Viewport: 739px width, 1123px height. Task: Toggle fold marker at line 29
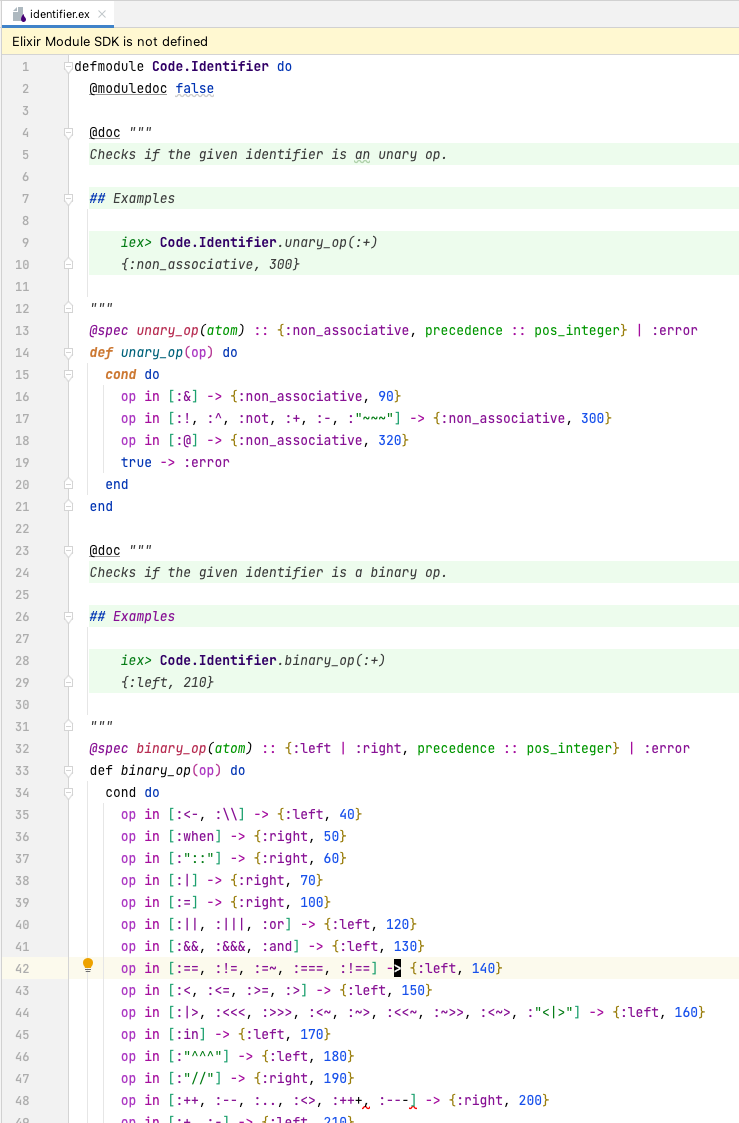pos(69,683)
